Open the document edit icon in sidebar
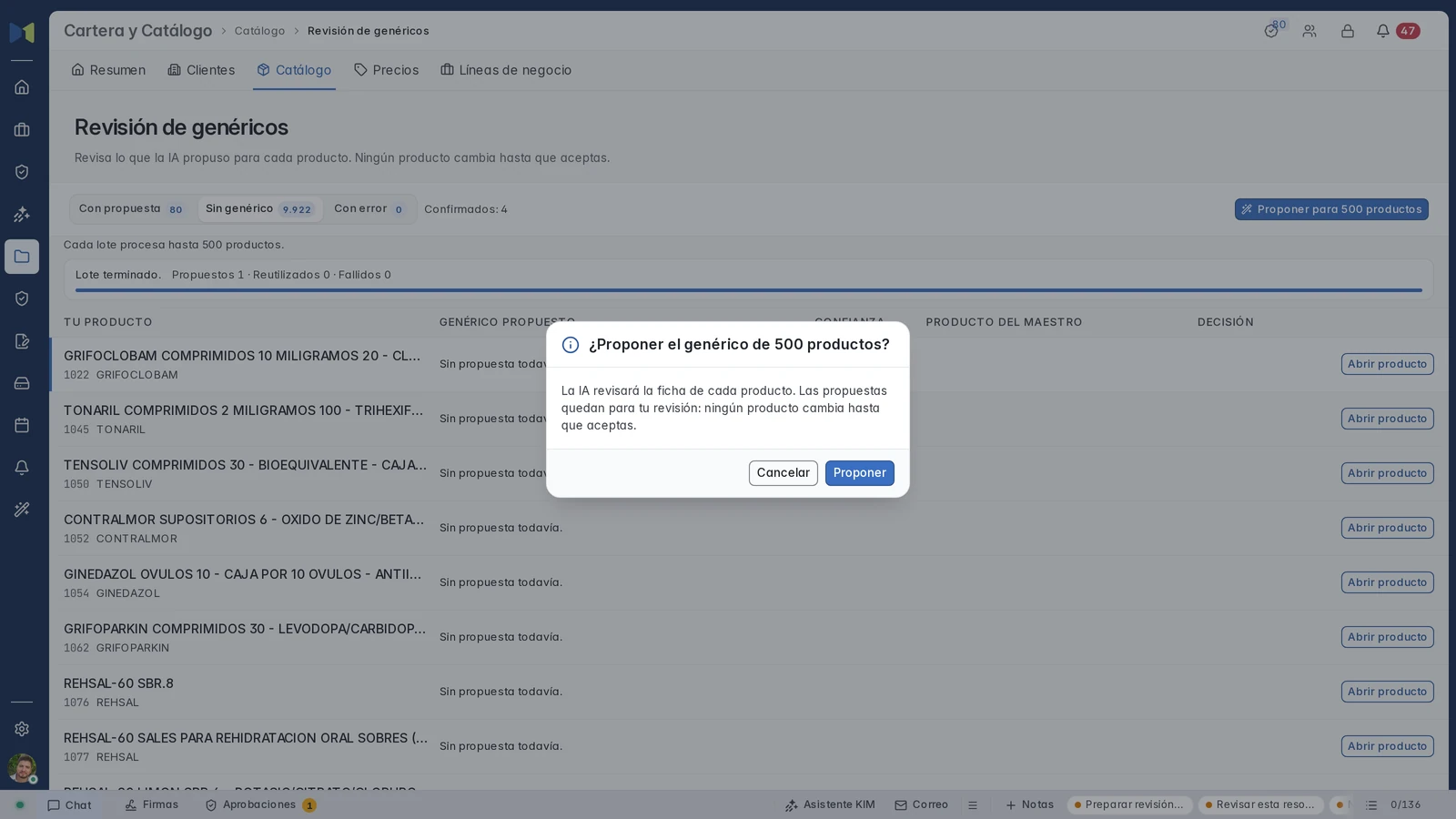Image resolution: width=1456 pixels, height=819 pixels. coord(22,341)
